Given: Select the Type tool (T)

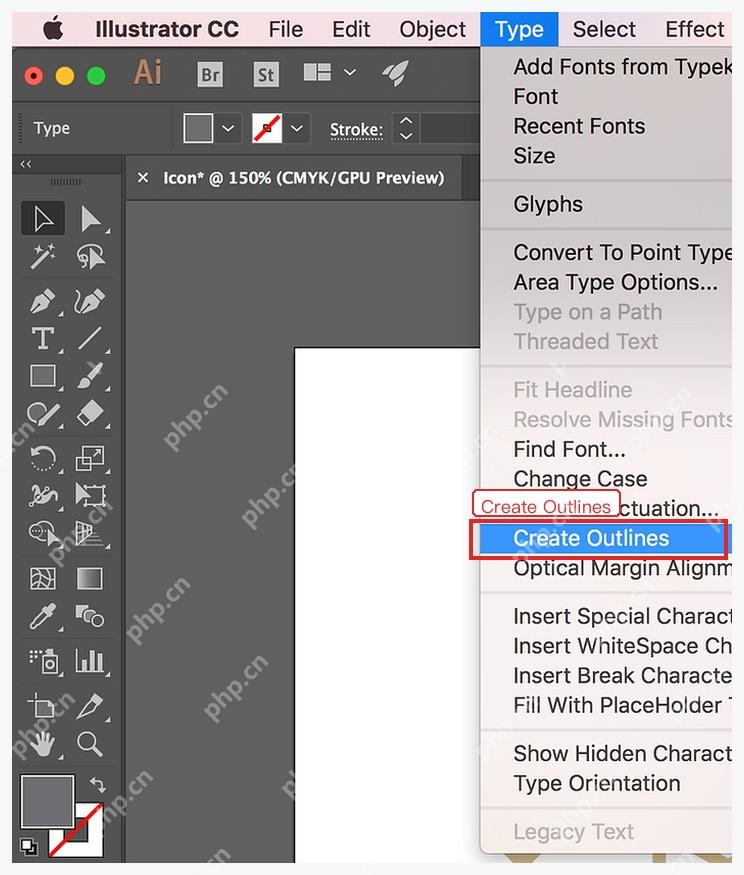Looking at the screenshot, I should point(43,339).
